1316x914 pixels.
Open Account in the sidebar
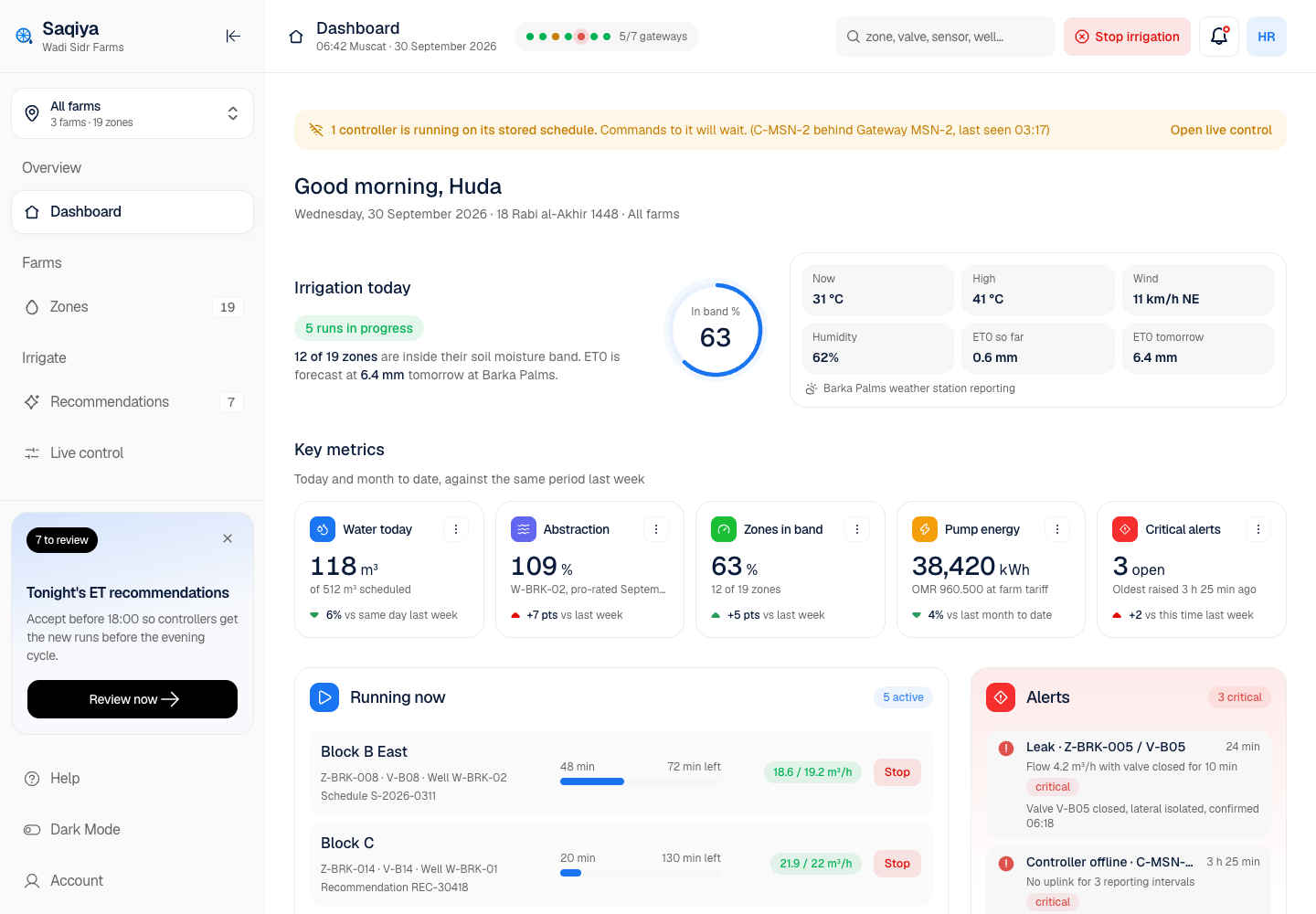click(133, 881)
